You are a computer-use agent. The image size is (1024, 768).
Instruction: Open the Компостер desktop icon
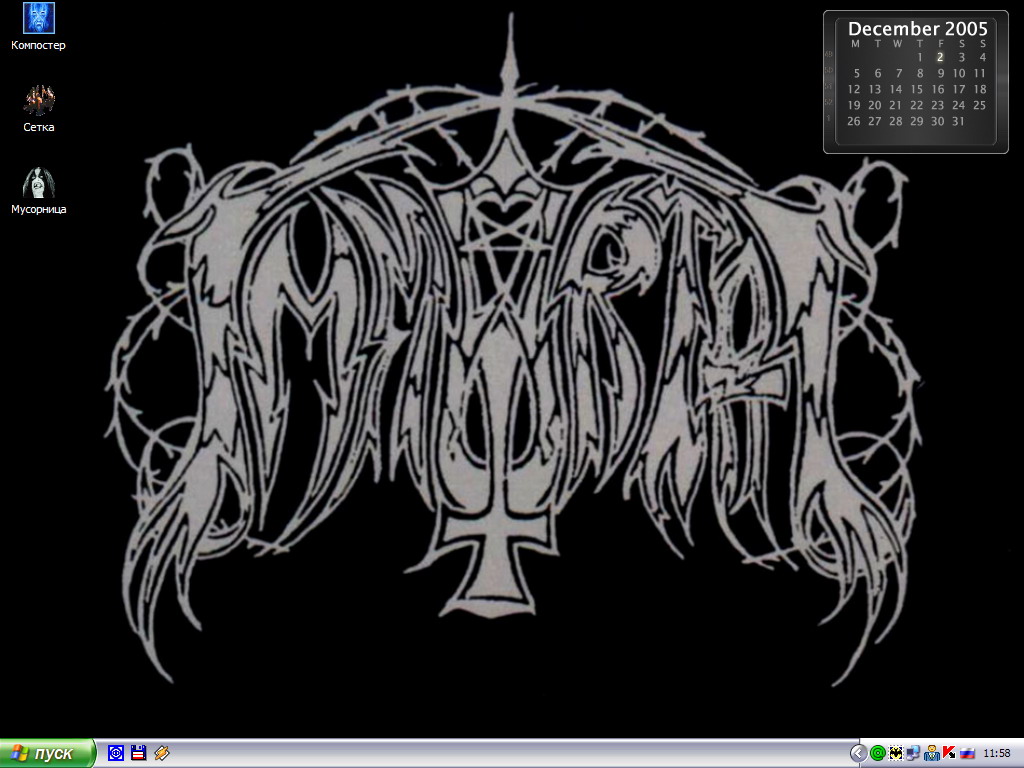[39, 27]
